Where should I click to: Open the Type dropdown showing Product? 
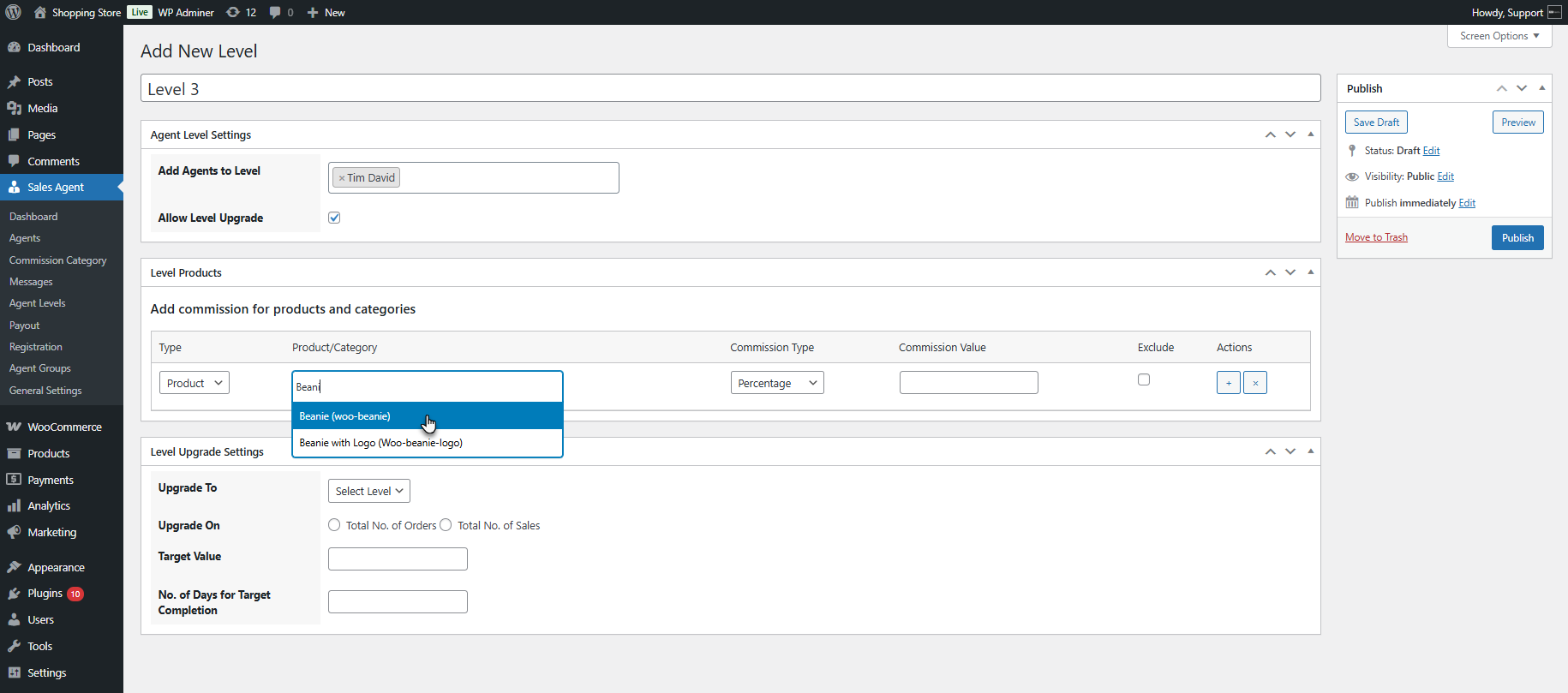(195, 383)
